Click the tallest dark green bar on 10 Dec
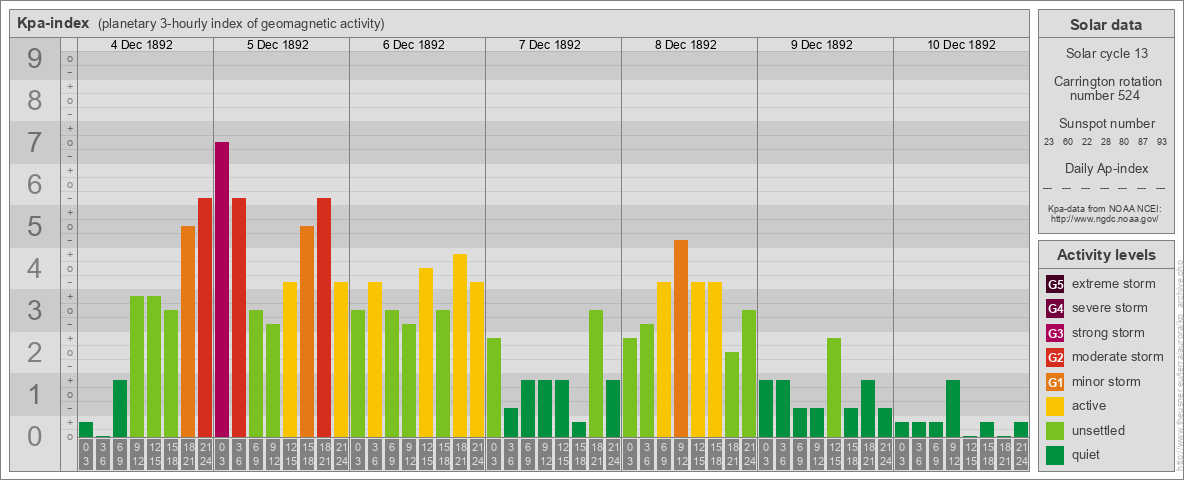This screenshot has height=480, width=1184. [x=953, y=408]
